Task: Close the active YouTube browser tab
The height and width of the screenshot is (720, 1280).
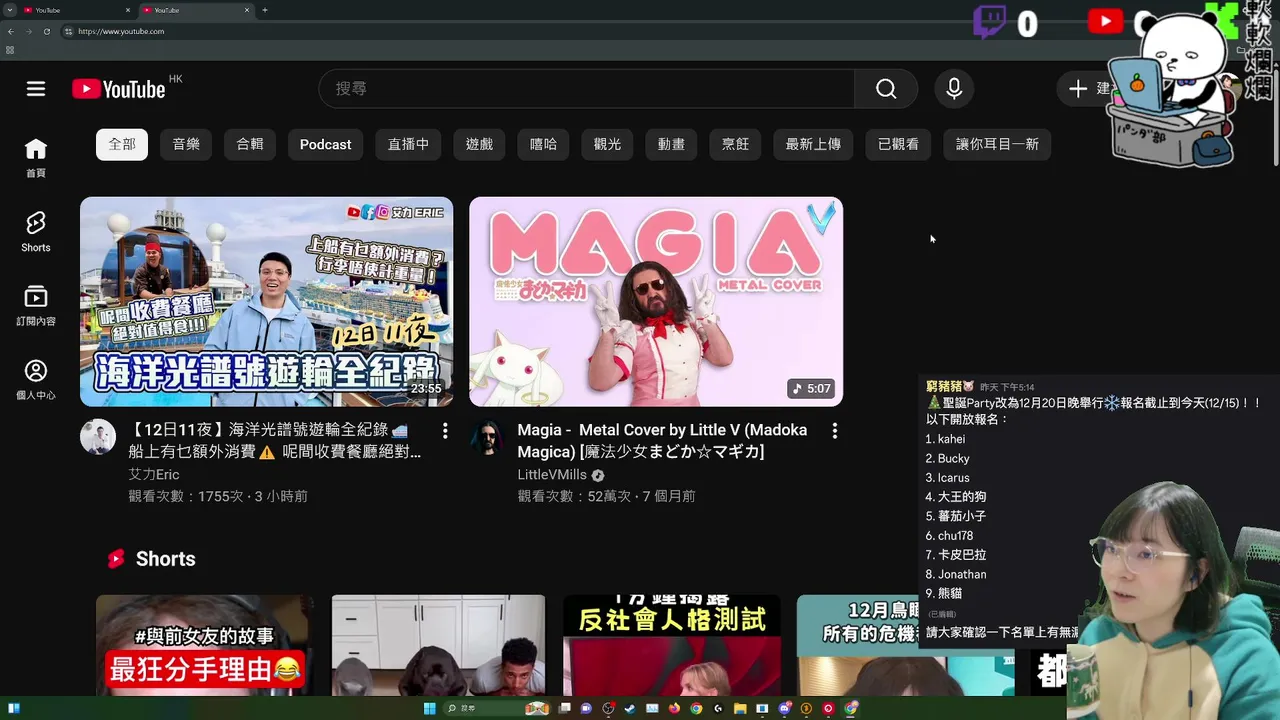Action: (247, 10)
